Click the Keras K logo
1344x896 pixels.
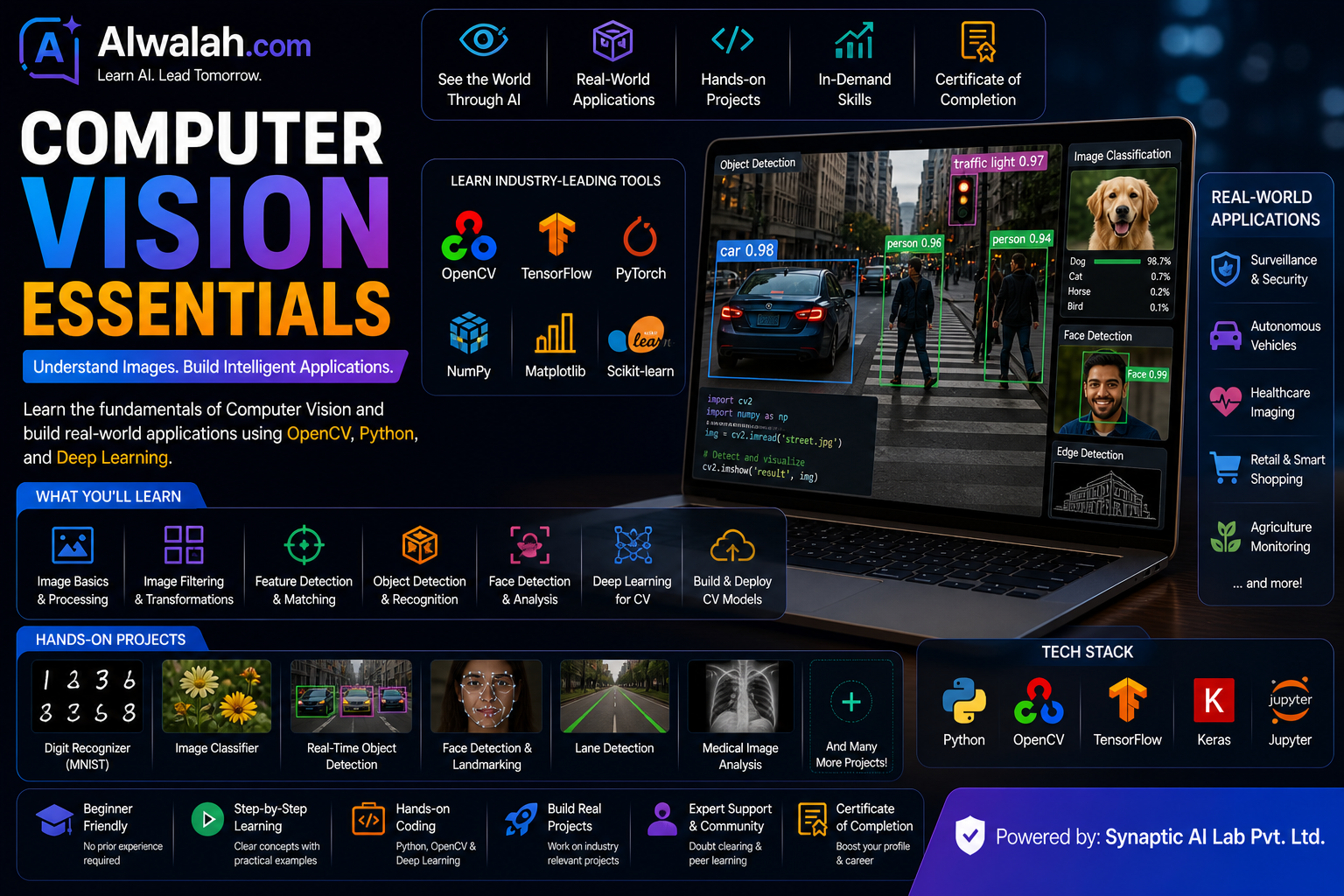coord(1214,700)
